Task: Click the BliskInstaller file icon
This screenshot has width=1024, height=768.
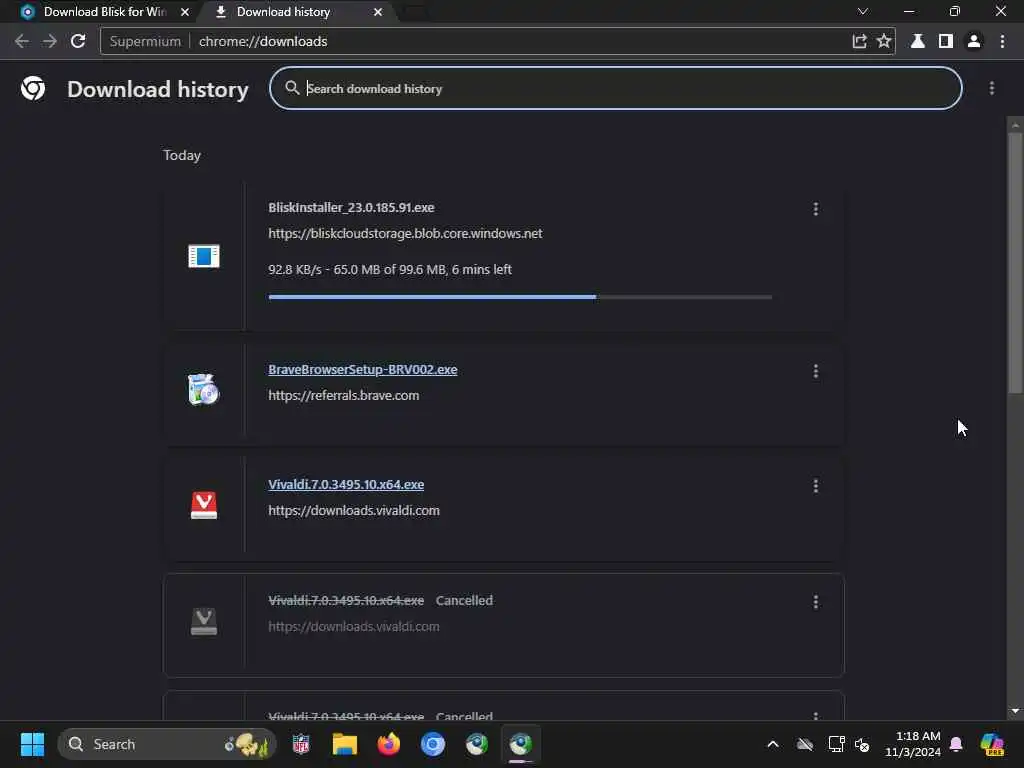Action: (x=204, y=256)
